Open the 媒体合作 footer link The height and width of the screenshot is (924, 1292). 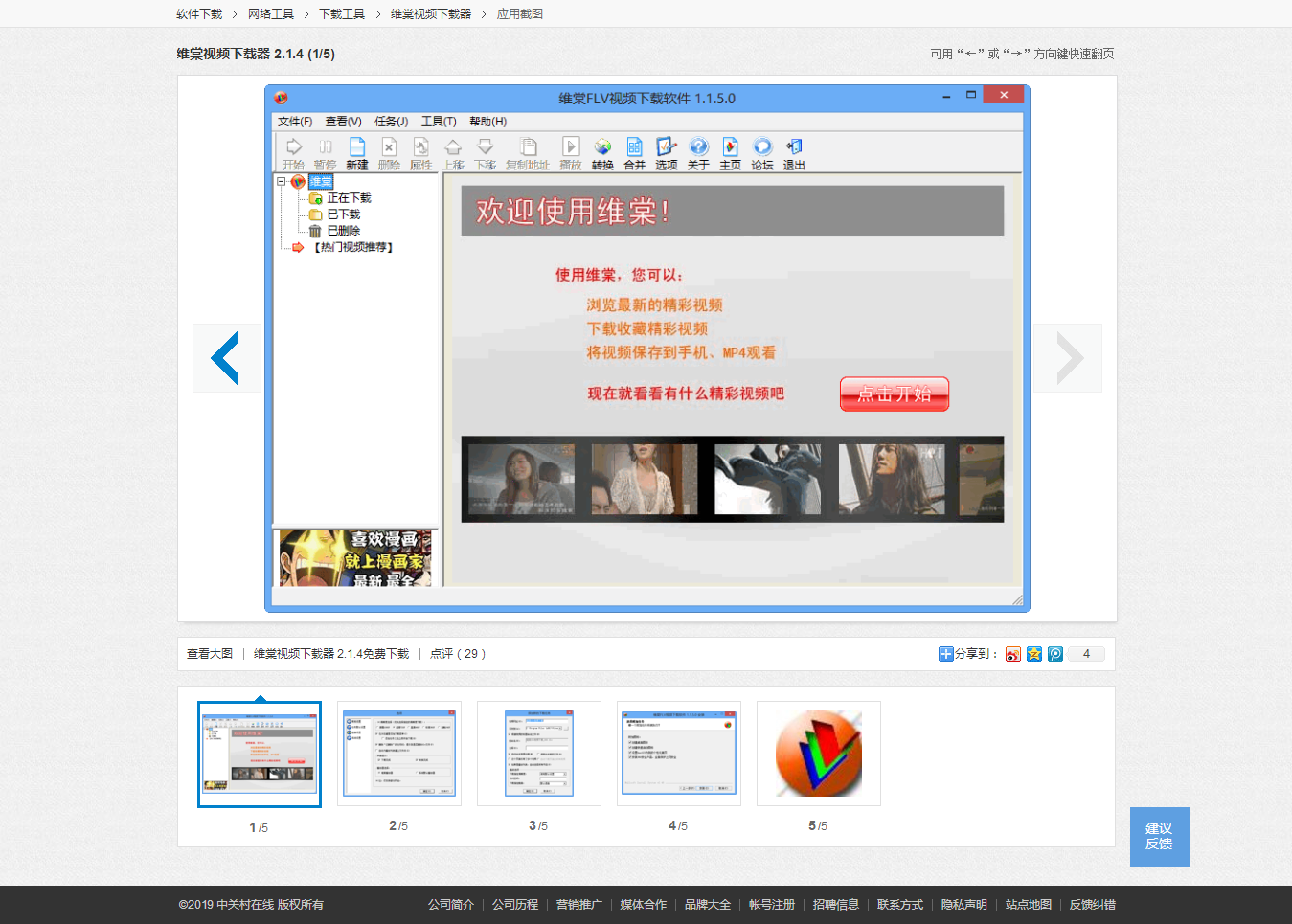coord(644,905)
